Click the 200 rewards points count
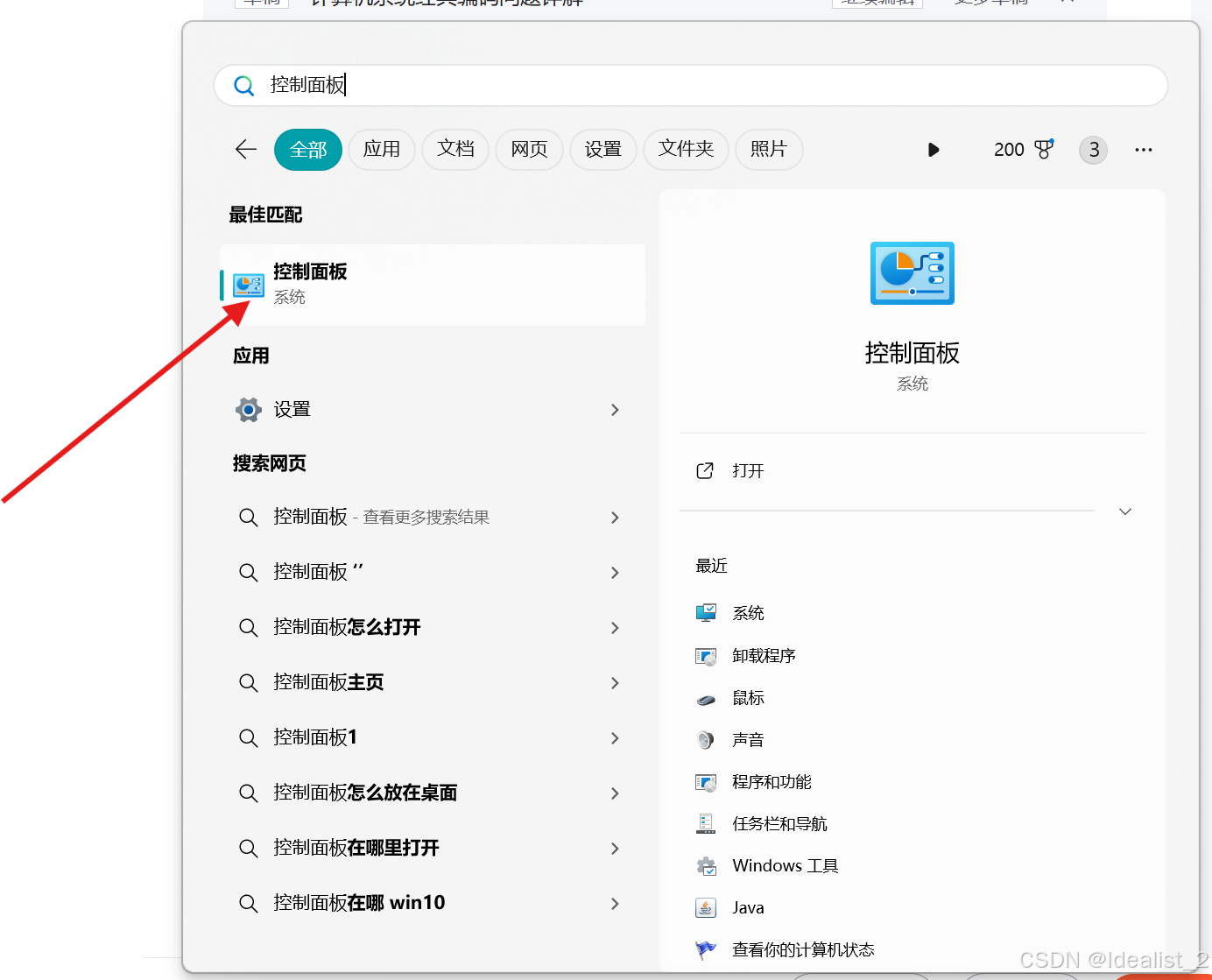Screen dimensions: 1212x980 point(1009,150)
